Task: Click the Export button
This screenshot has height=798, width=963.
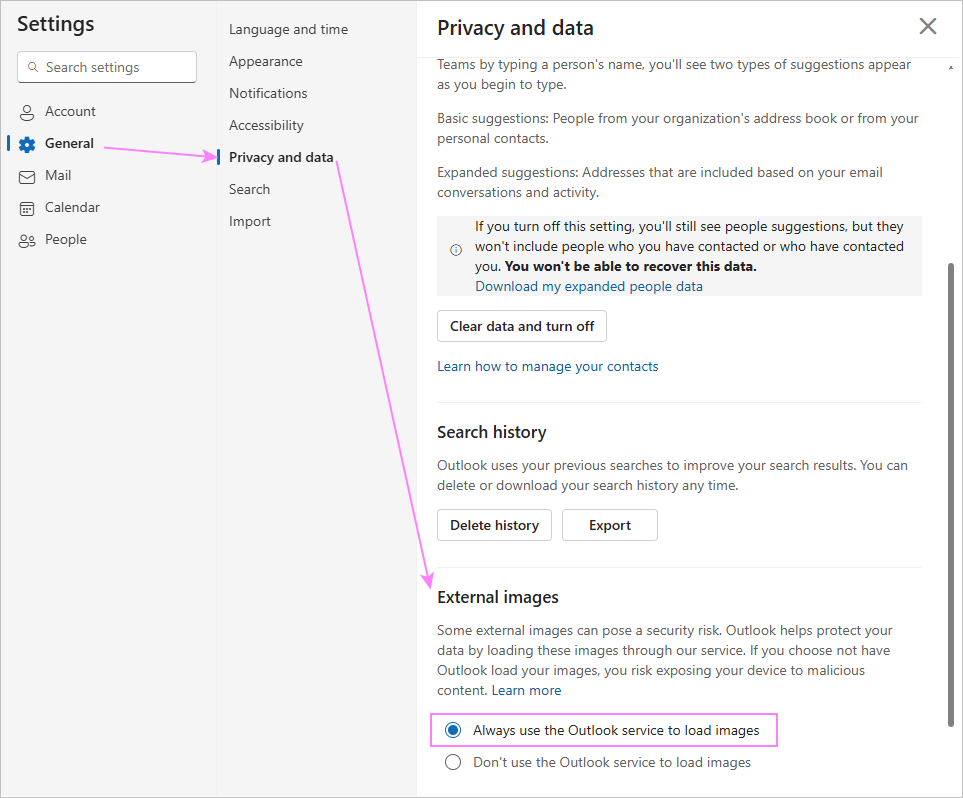Action: (609, 525)
